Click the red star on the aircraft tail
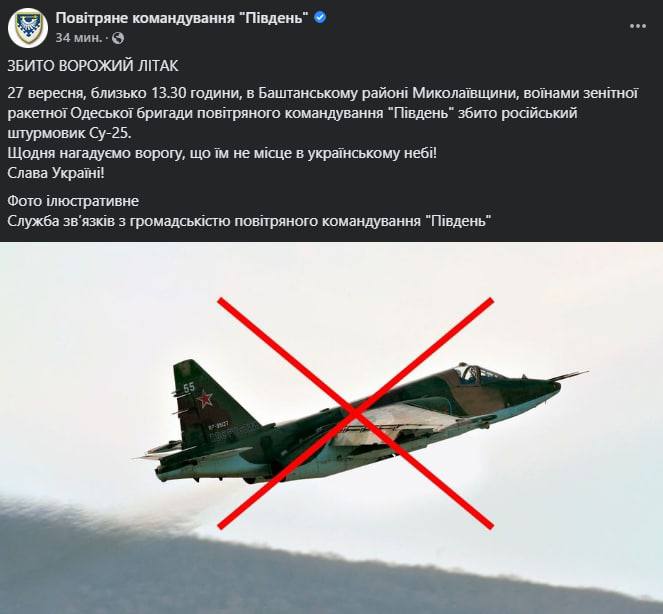663x614 pixels. click(x=205, y=398)
